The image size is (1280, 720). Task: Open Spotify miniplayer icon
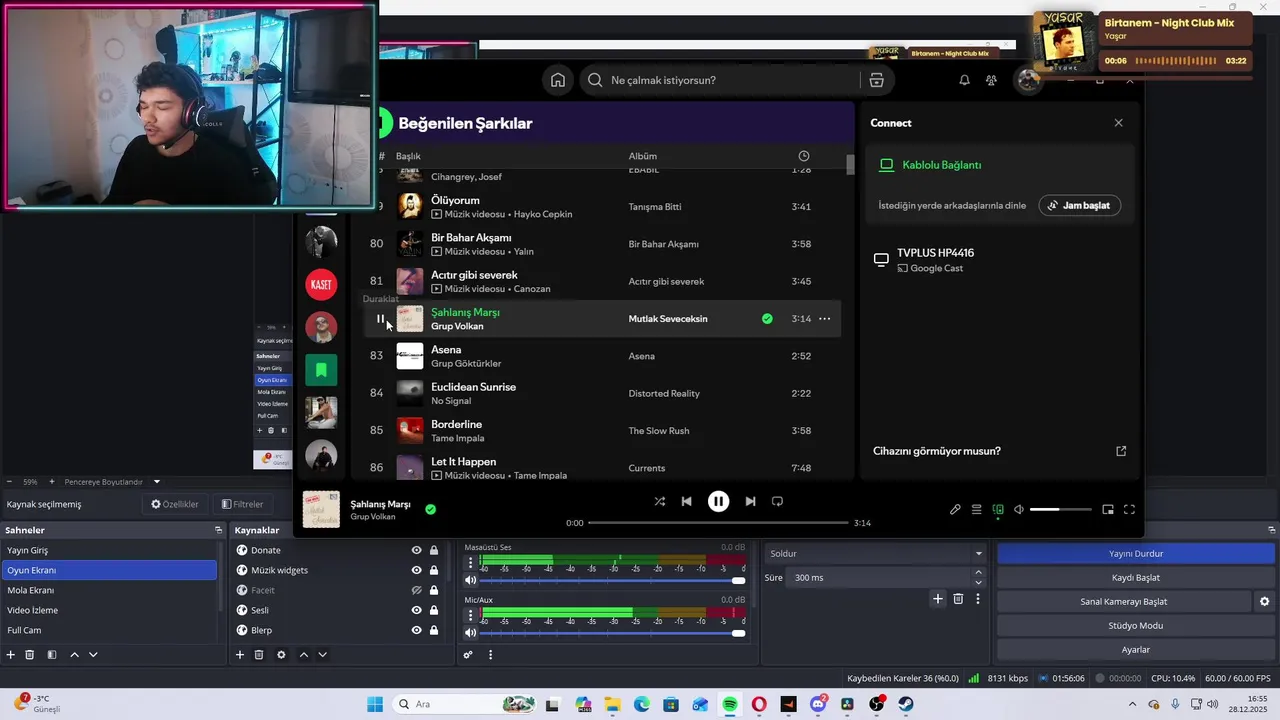pos(1108,509)
